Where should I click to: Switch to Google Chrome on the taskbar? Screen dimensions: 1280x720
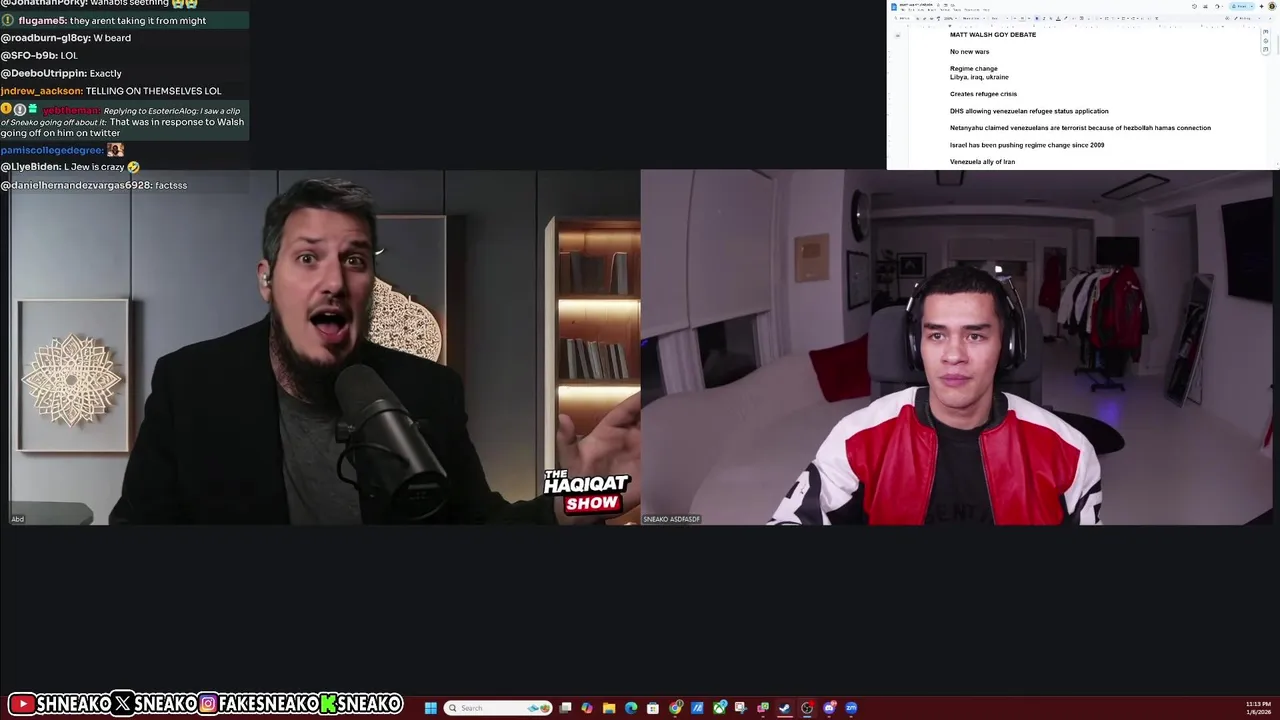click(x=675, y=708)
